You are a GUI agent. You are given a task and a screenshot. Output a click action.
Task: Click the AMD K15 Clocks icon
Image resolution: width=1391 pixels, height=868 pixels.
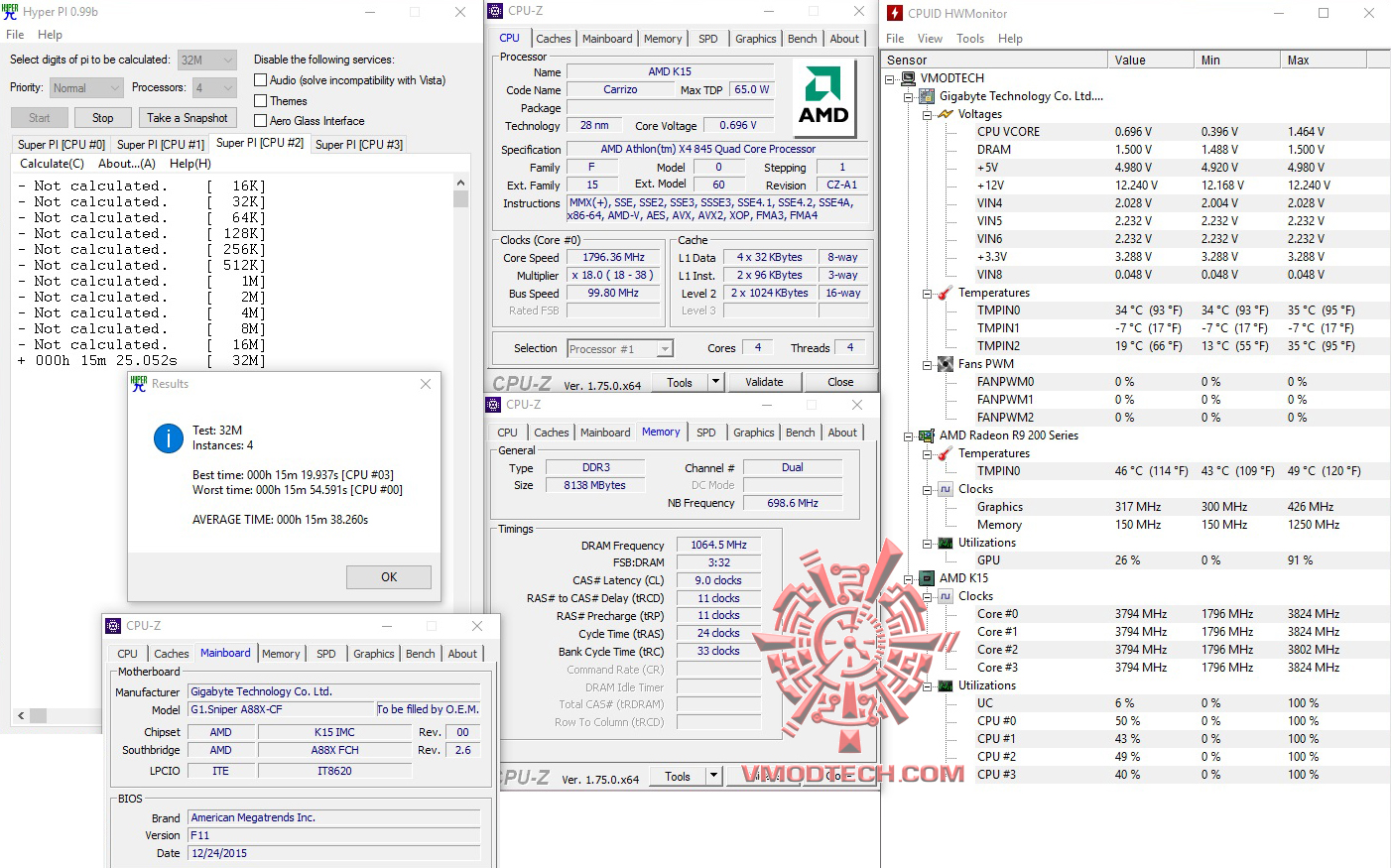946,596
